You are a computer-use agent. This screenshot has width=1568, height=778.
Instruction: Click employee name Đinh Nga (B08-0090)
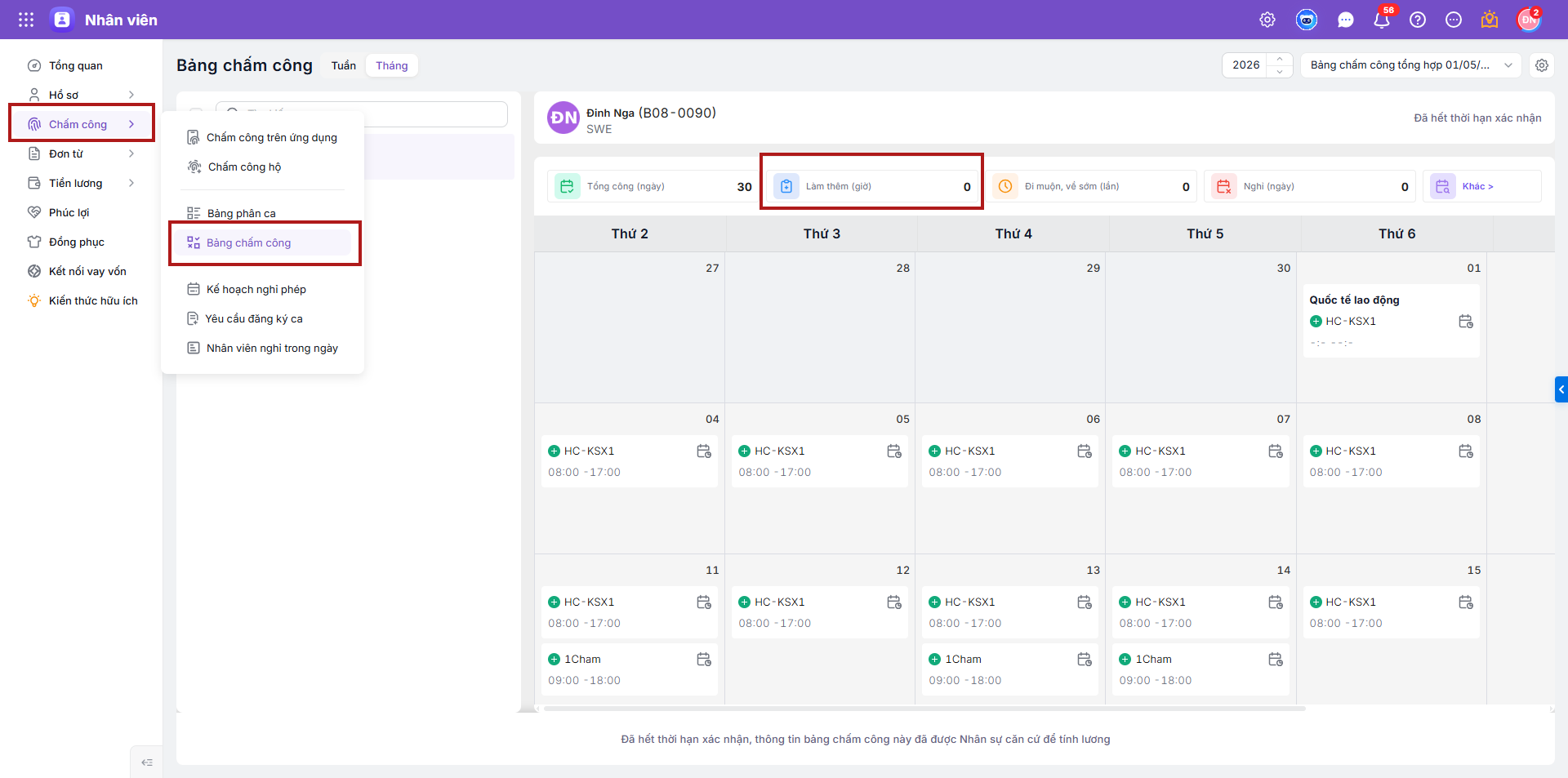click(x=651, y=113)
